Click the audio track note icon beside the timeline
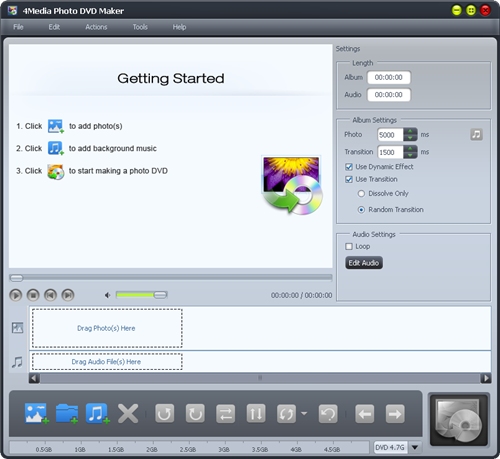Screen dimensions: 500x459 pos(17,362)
